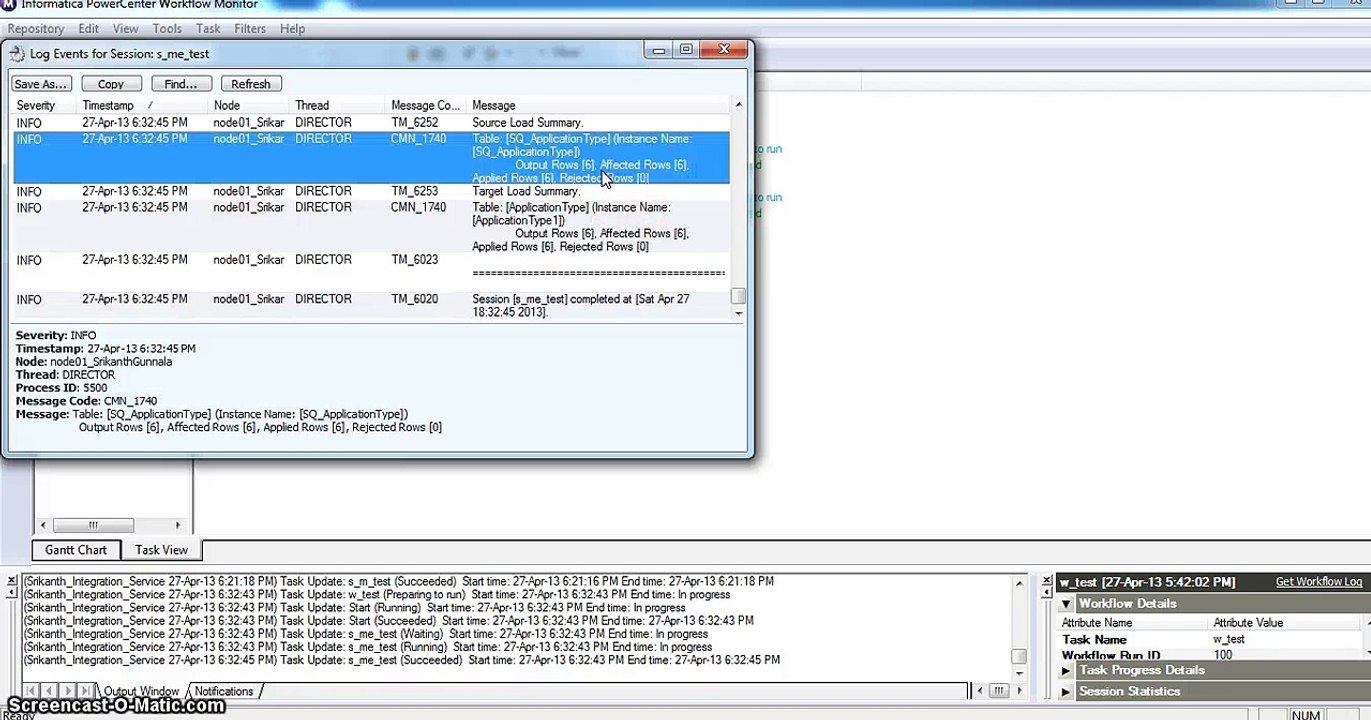This screenshot has width=1371, height=720.
Task: Click the 's_me_test (Succeeded)' output line
Action: point(402,660)
